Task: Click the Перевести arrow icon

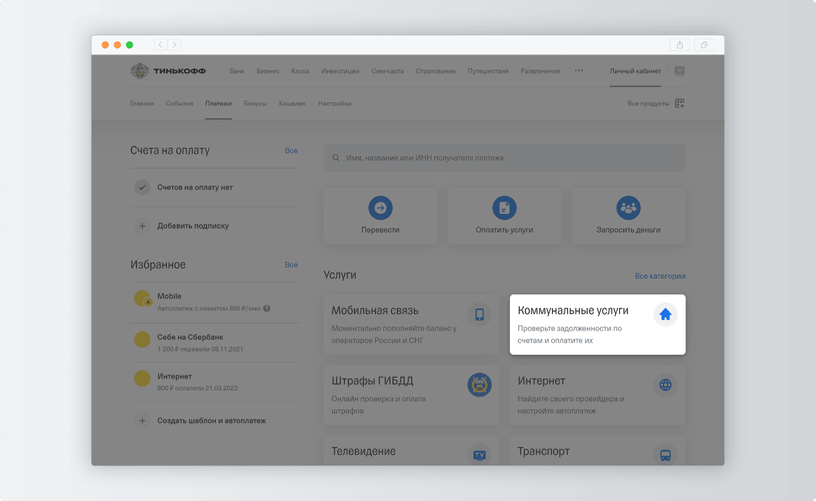Action: (380, 208)
